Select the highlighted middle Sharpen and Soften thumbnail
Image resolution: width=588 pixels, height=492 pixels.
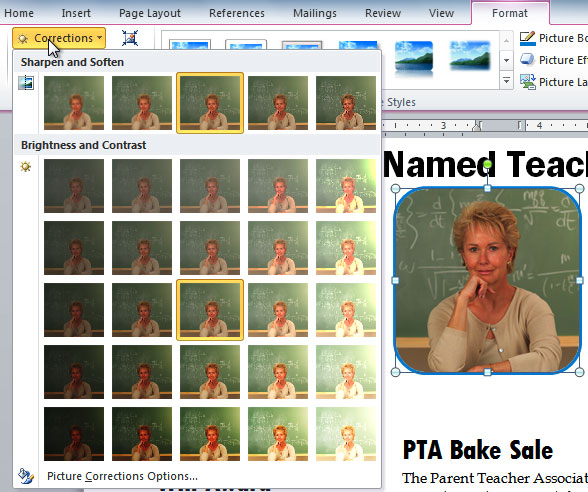[x=210, y=103]
